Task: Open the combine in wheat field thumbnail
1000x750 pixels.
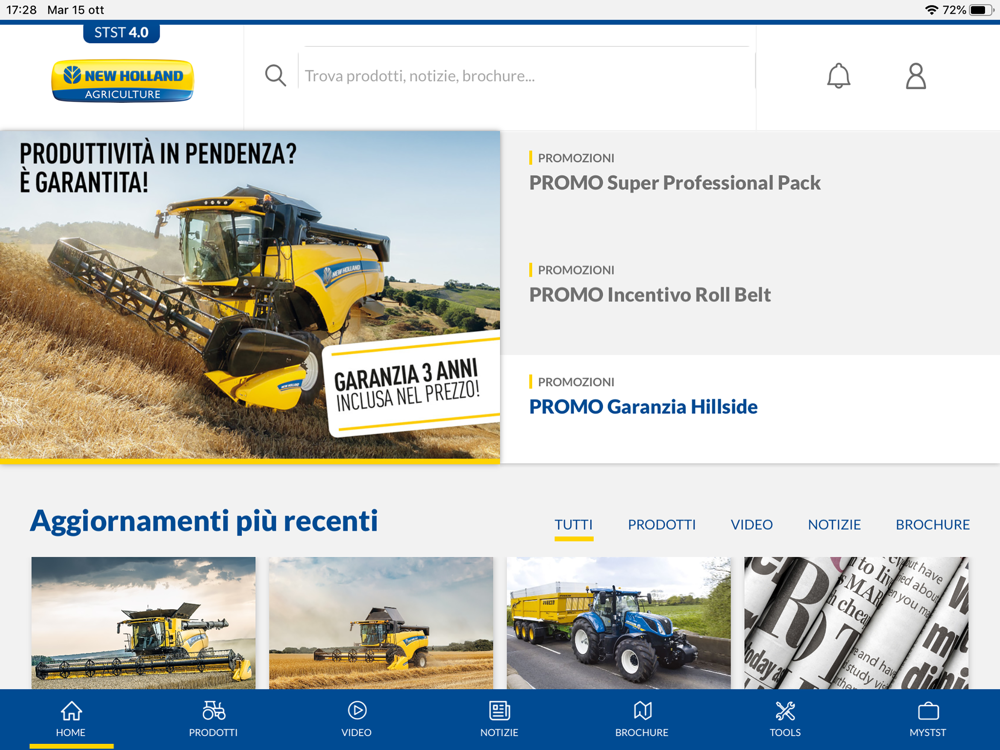Action: [381, 623]
